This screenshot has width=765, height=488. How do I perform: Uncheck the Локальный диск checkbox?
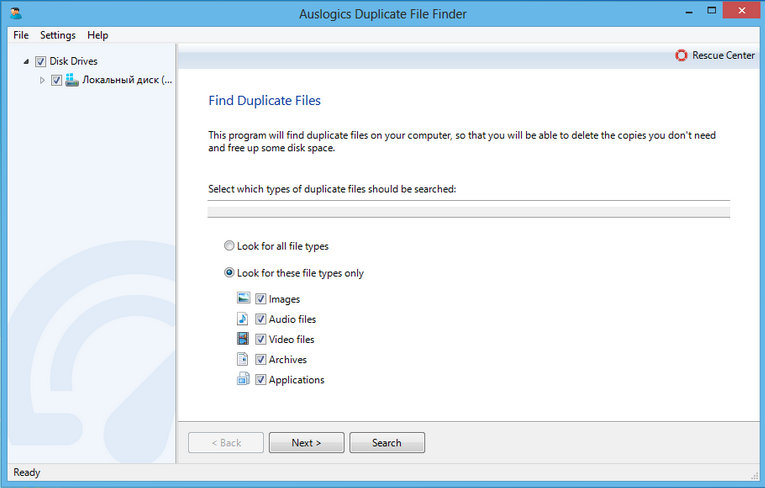pyautogui.click(x=57, y=80)
